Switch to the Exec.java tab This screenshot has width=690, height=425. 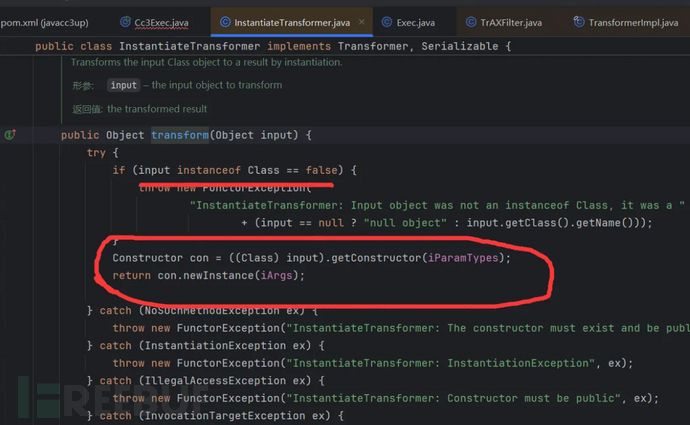(412, 21)
